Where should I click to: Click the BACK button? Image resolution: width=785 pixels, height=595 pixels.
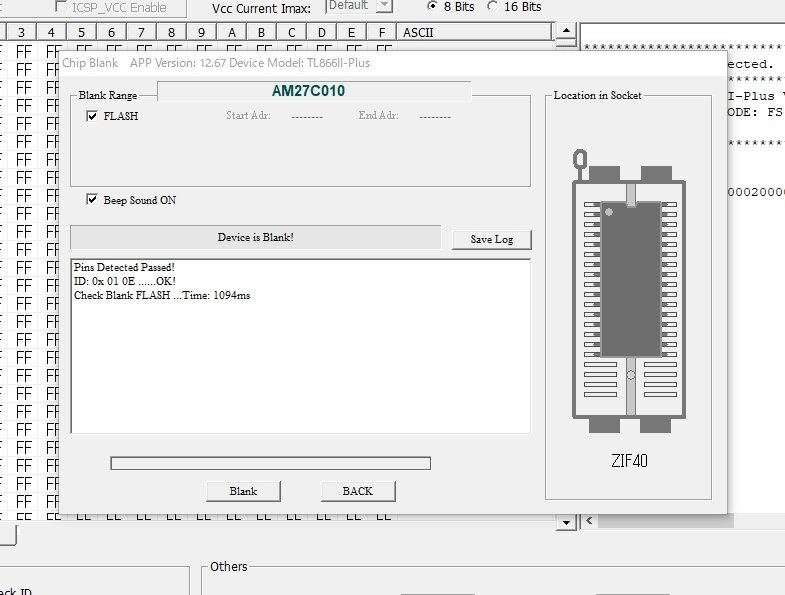pyautogui.click(x=357, y=491)
